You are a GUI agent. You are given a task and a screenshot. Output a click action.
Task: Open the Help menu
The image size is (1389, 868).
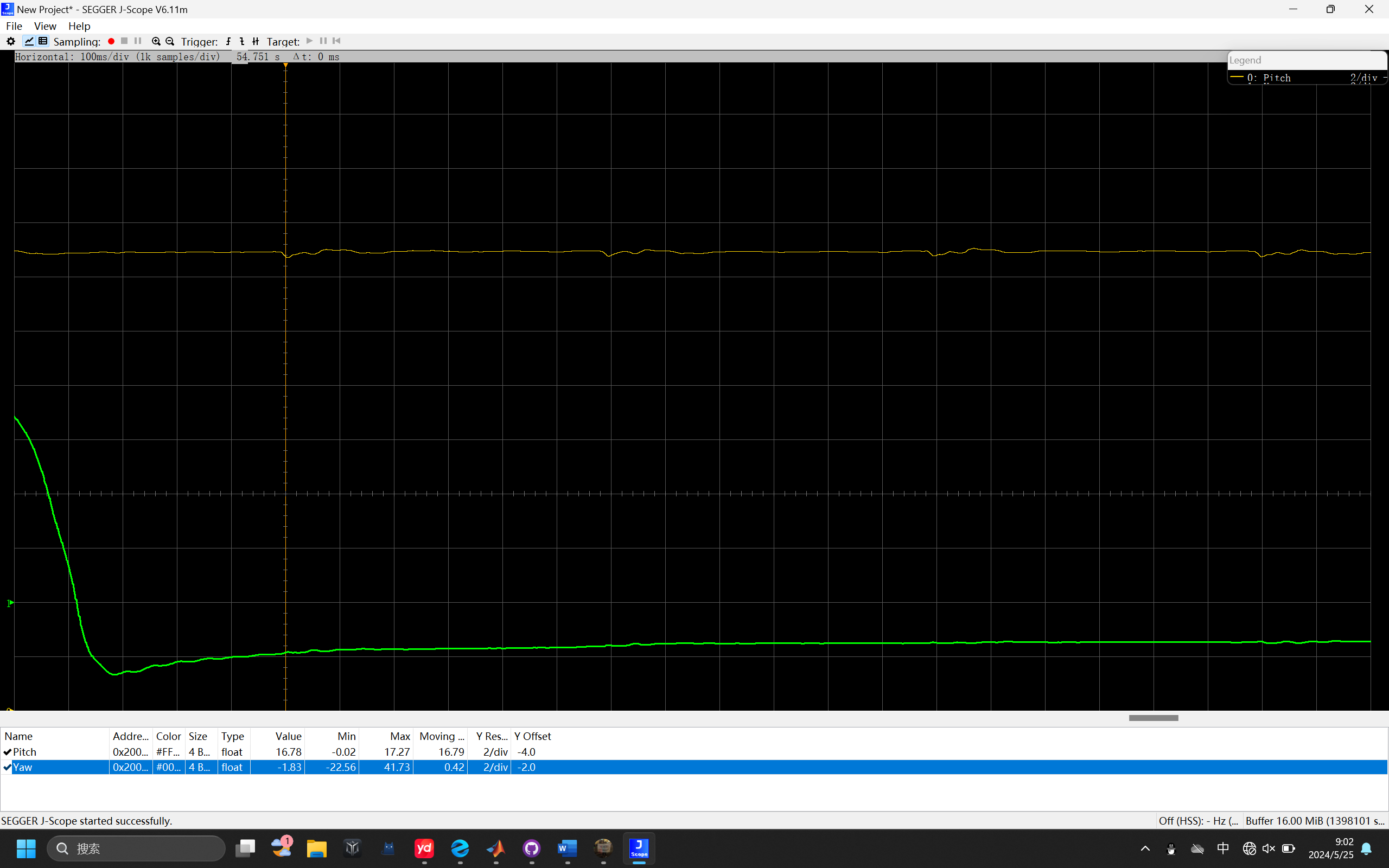coord(79,26)
